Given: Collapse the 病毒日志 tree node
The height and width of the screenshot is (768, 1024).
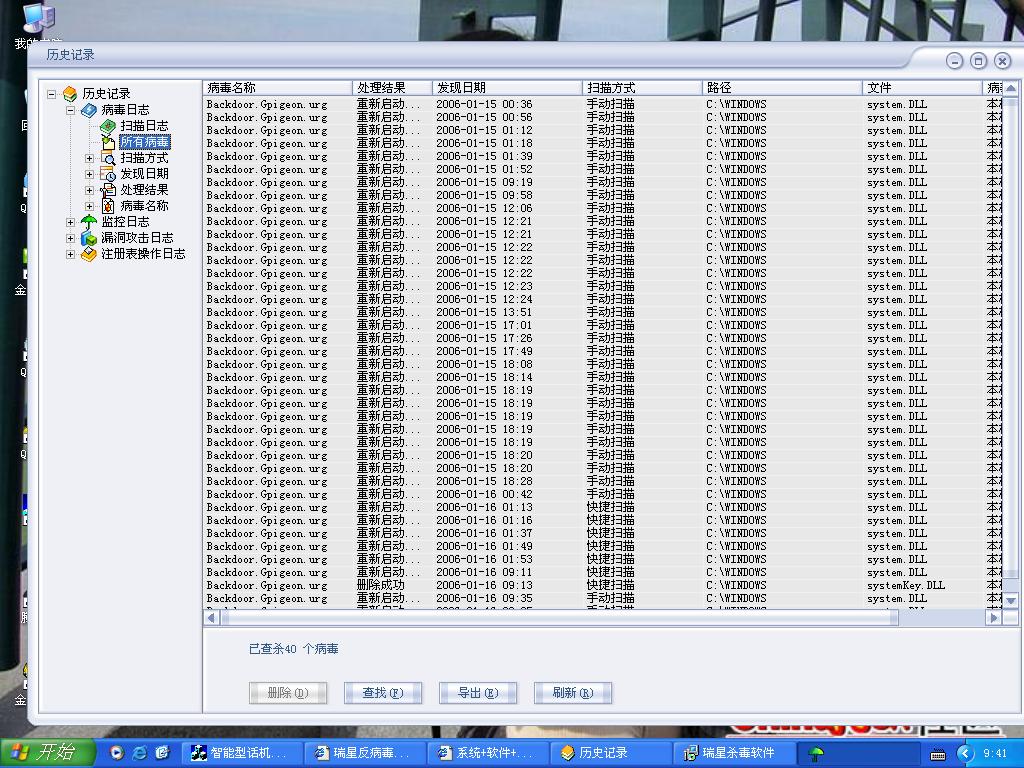Looking at the screenshot, I should click(71, 110).
